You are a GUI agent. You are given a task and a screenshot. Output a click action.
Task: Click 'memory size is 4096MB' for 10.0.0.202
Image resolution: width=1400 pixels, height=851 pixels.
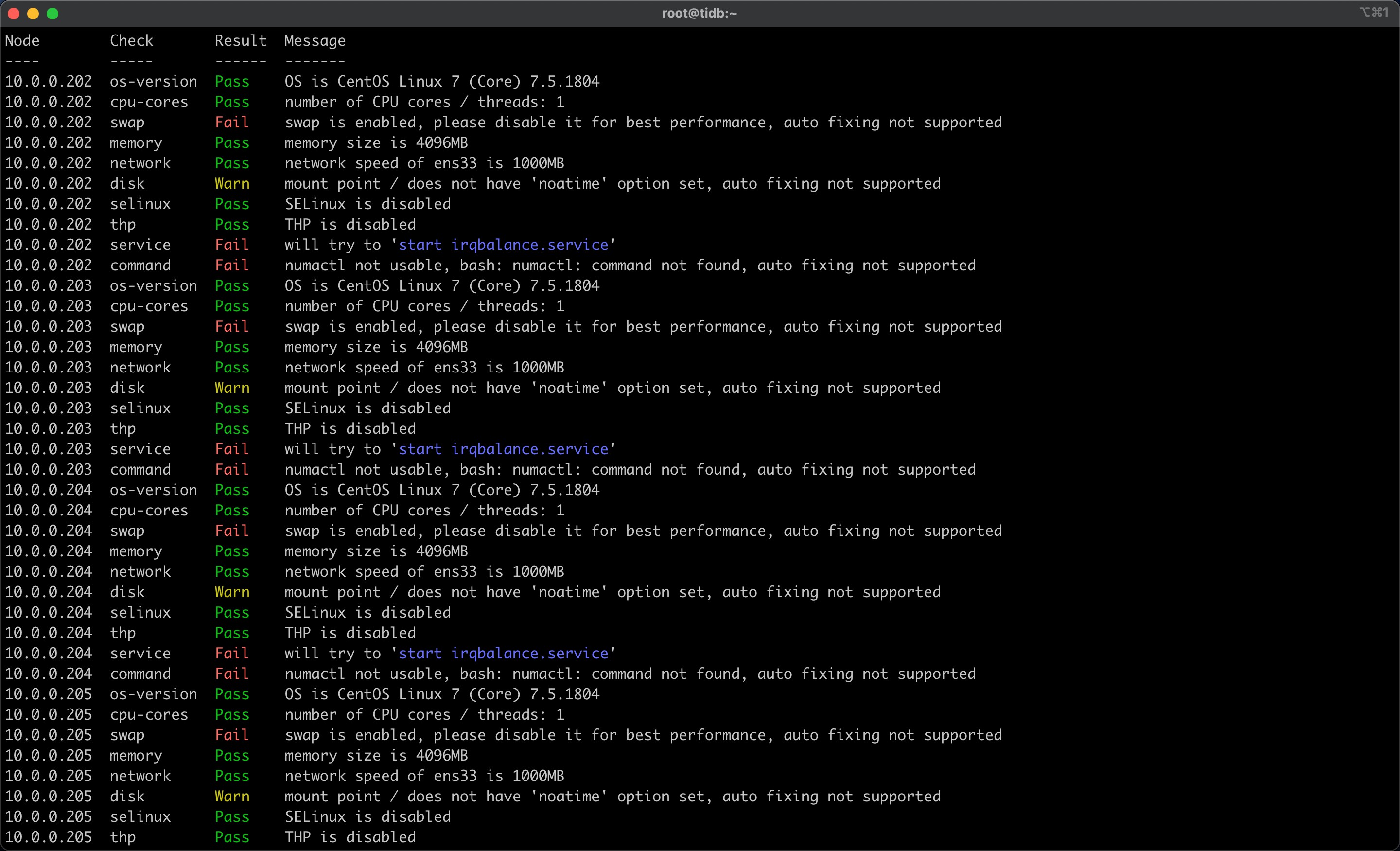pyautogui.click(x=376, y=143)
